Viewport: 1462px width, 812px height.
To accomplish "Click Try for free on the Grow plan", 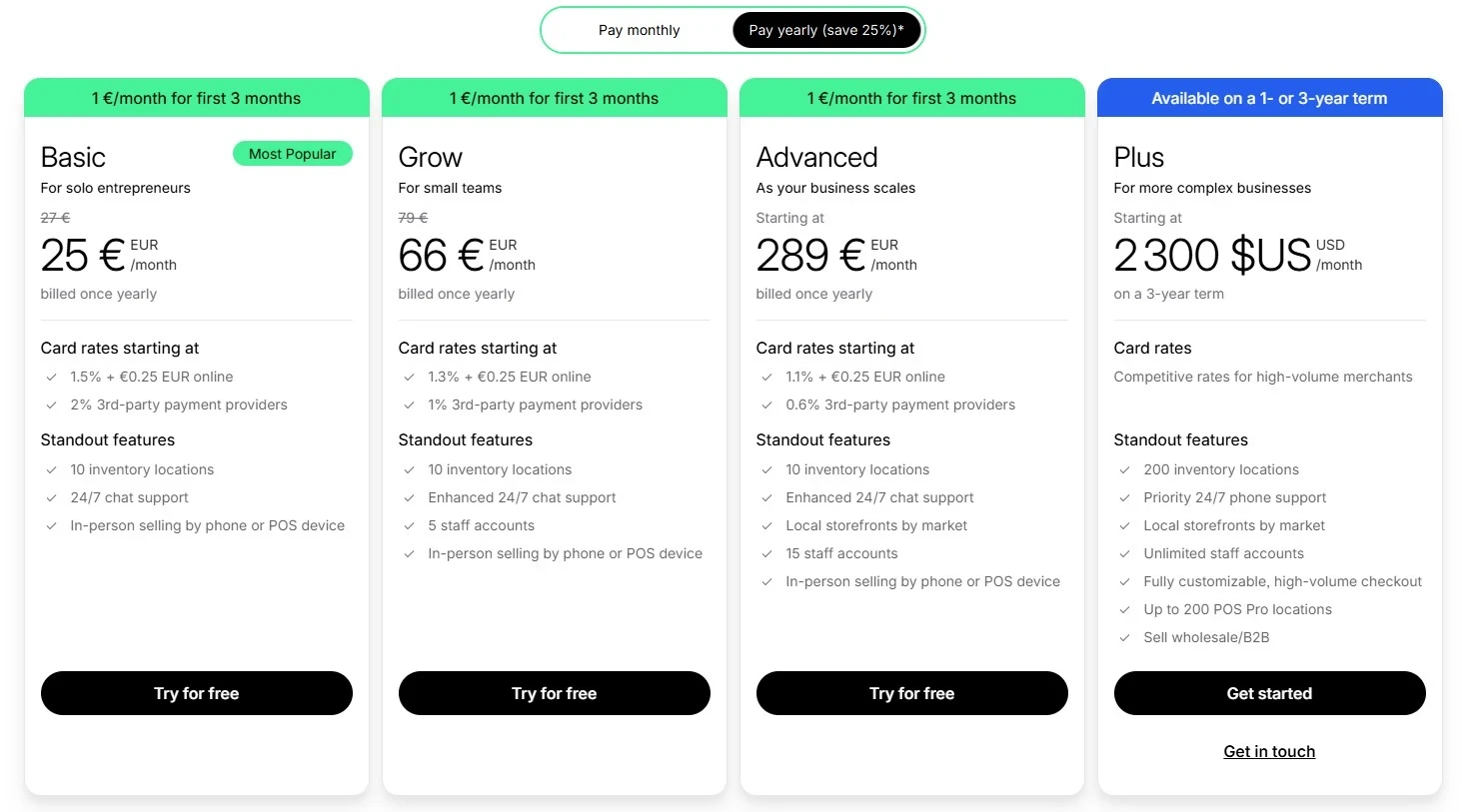I will [554, 693].
